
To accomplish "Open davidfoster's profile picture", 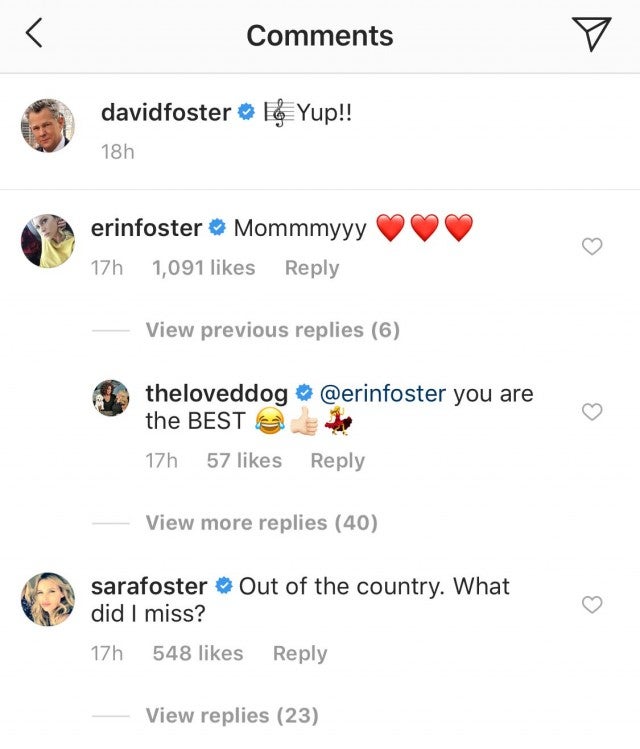I will pyautogui.click(x=48, y=125).
